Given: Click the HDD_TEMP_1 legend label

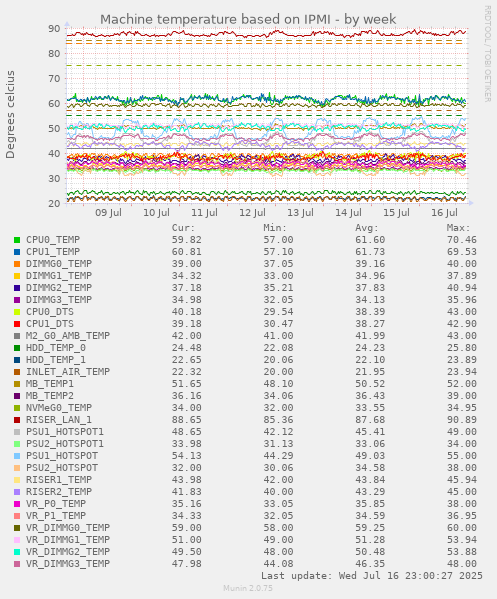Looking at the screenshot, I should pyautogui.click(x=56, y=360).
